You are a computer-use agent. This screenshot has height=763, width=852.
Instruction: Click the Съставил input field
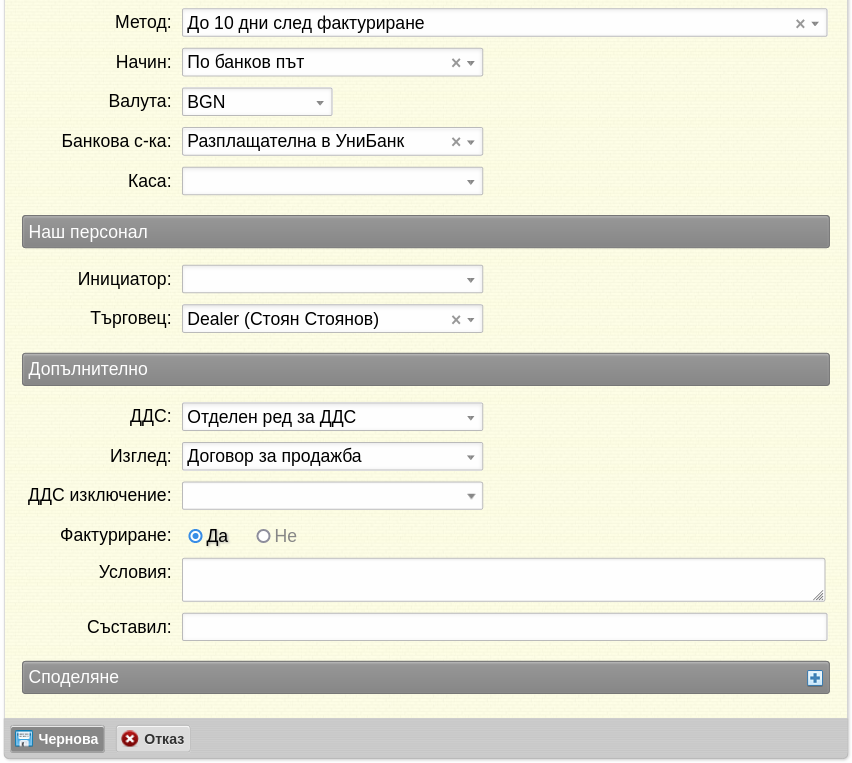(505, 627)
